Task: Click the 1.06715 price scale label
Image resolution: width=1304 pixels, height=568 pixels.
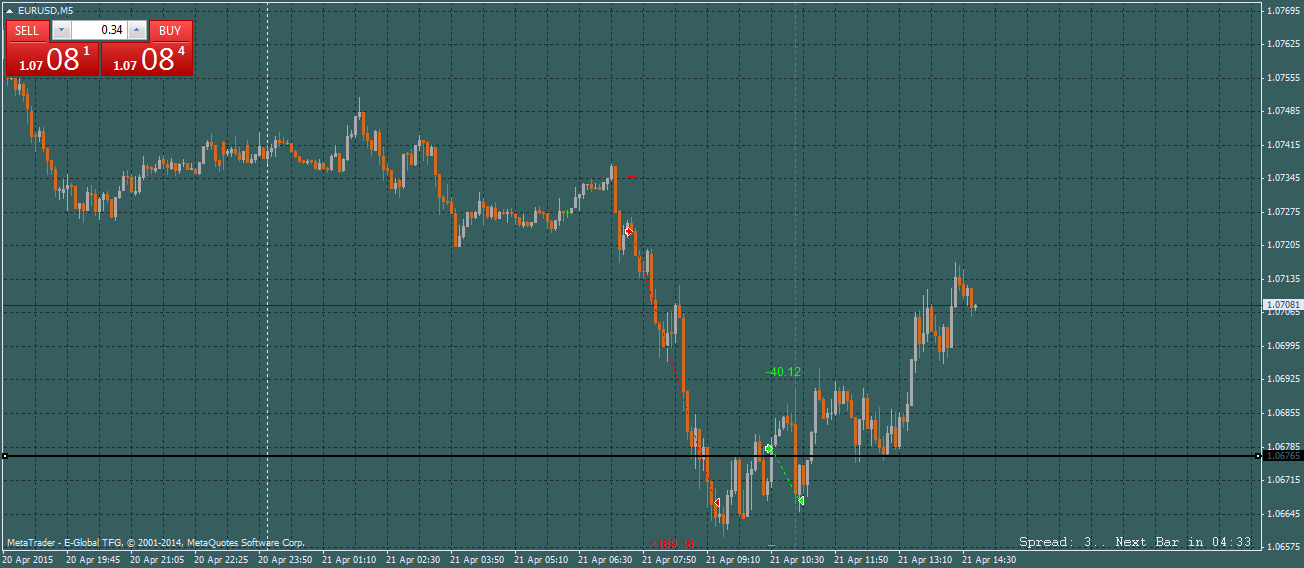Action: [x=1283, y=480]
